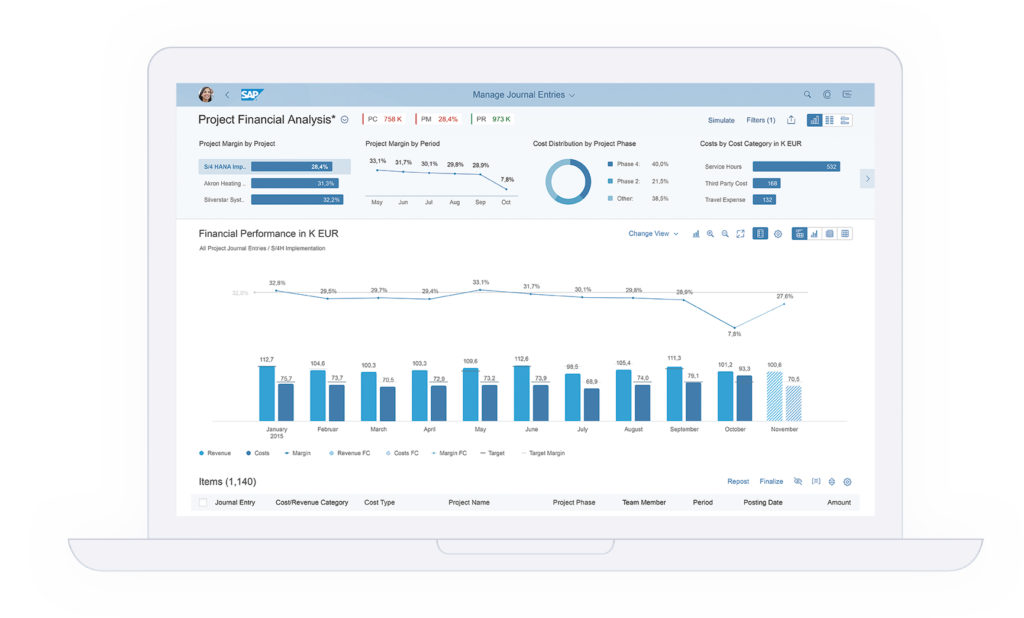Toggle the hide-details eye icon above Items
This screenshot has width=1024, height=618.
[797, 481]
